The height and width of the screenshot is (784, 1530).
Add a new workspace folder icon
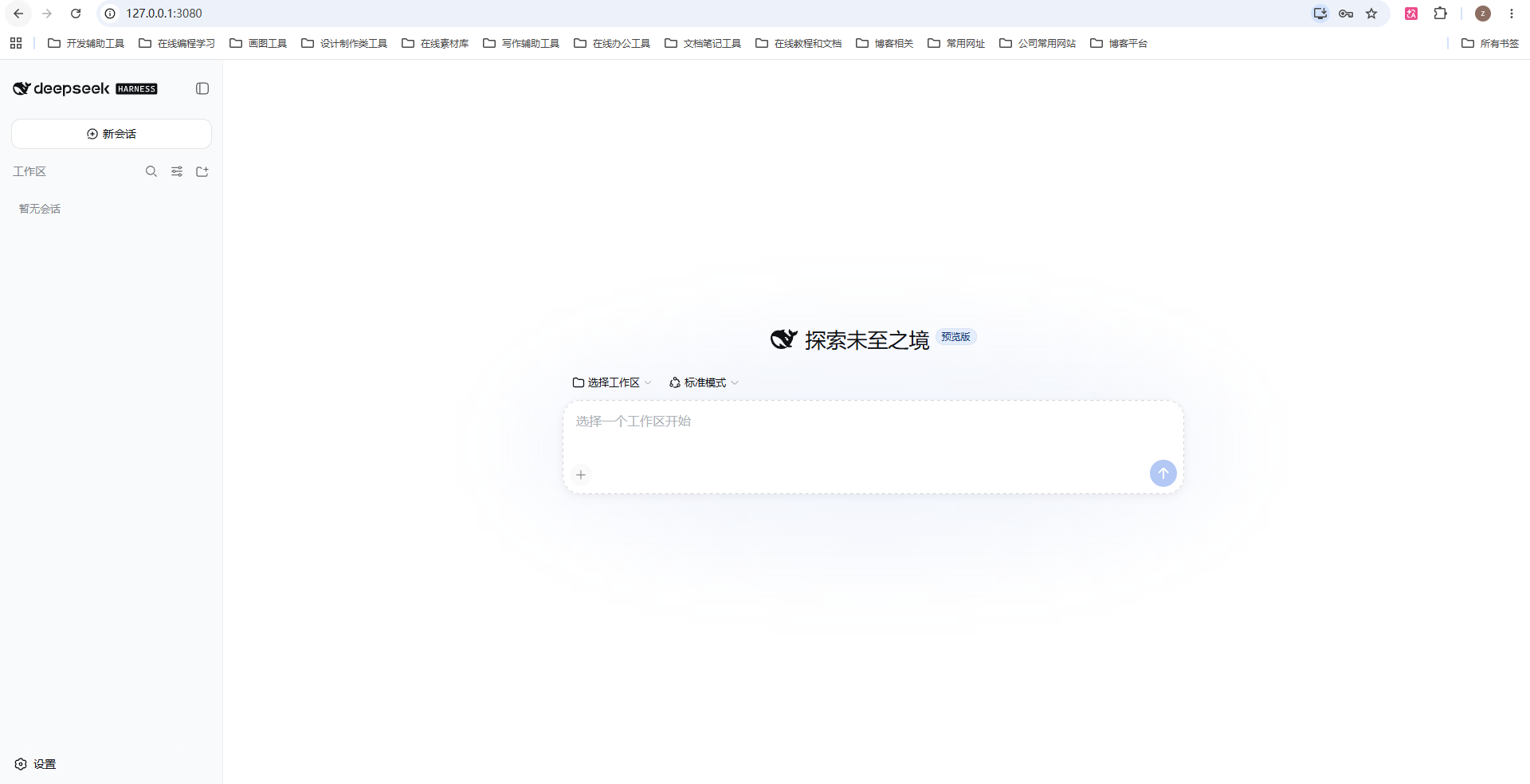(x=202, y=171)
